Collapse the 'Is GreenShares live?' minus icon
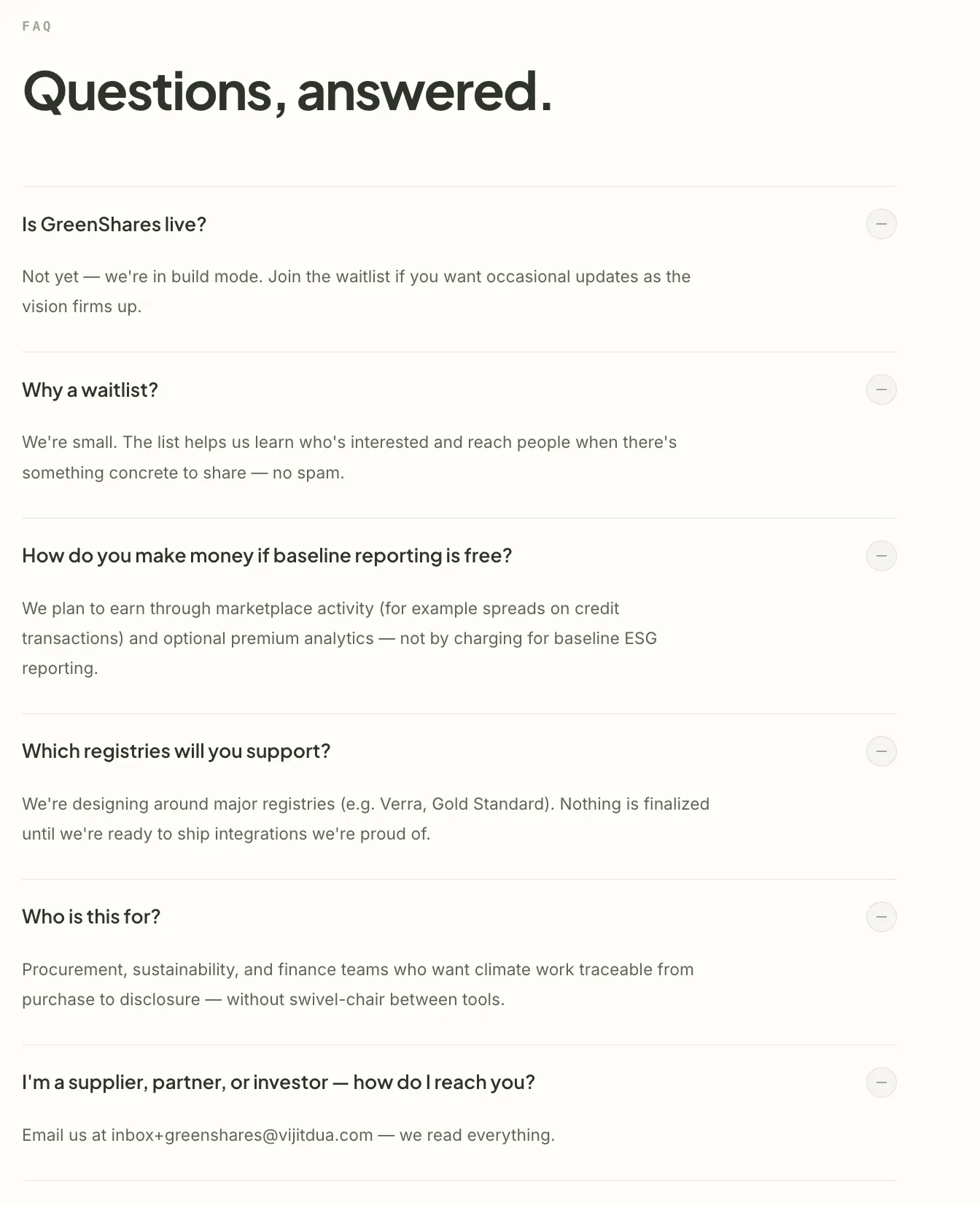The width and height of the screenshot is (980, 1205). click(x=881, y=224)
